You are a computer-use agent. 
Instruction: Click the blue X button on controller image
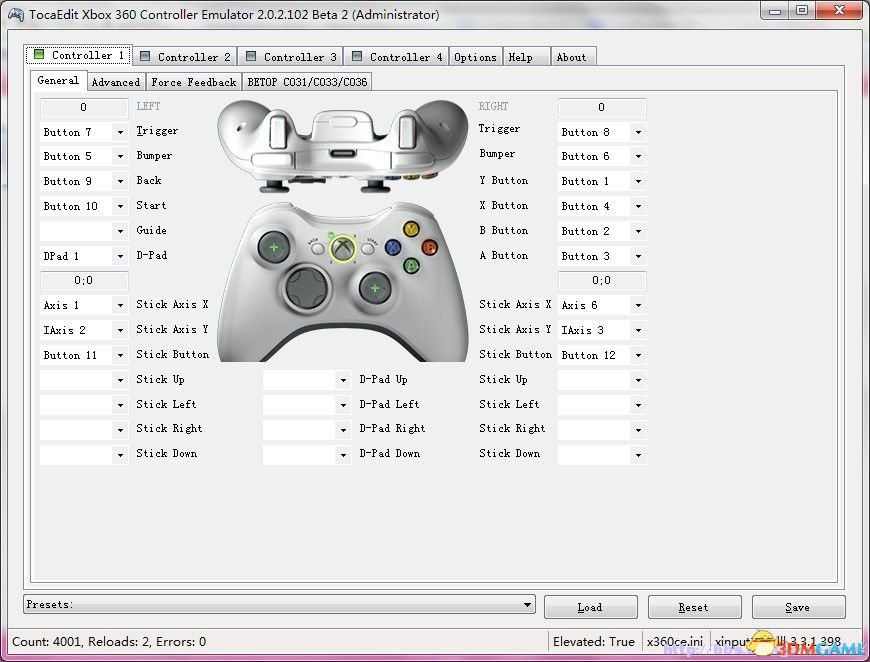pos(393,247)
